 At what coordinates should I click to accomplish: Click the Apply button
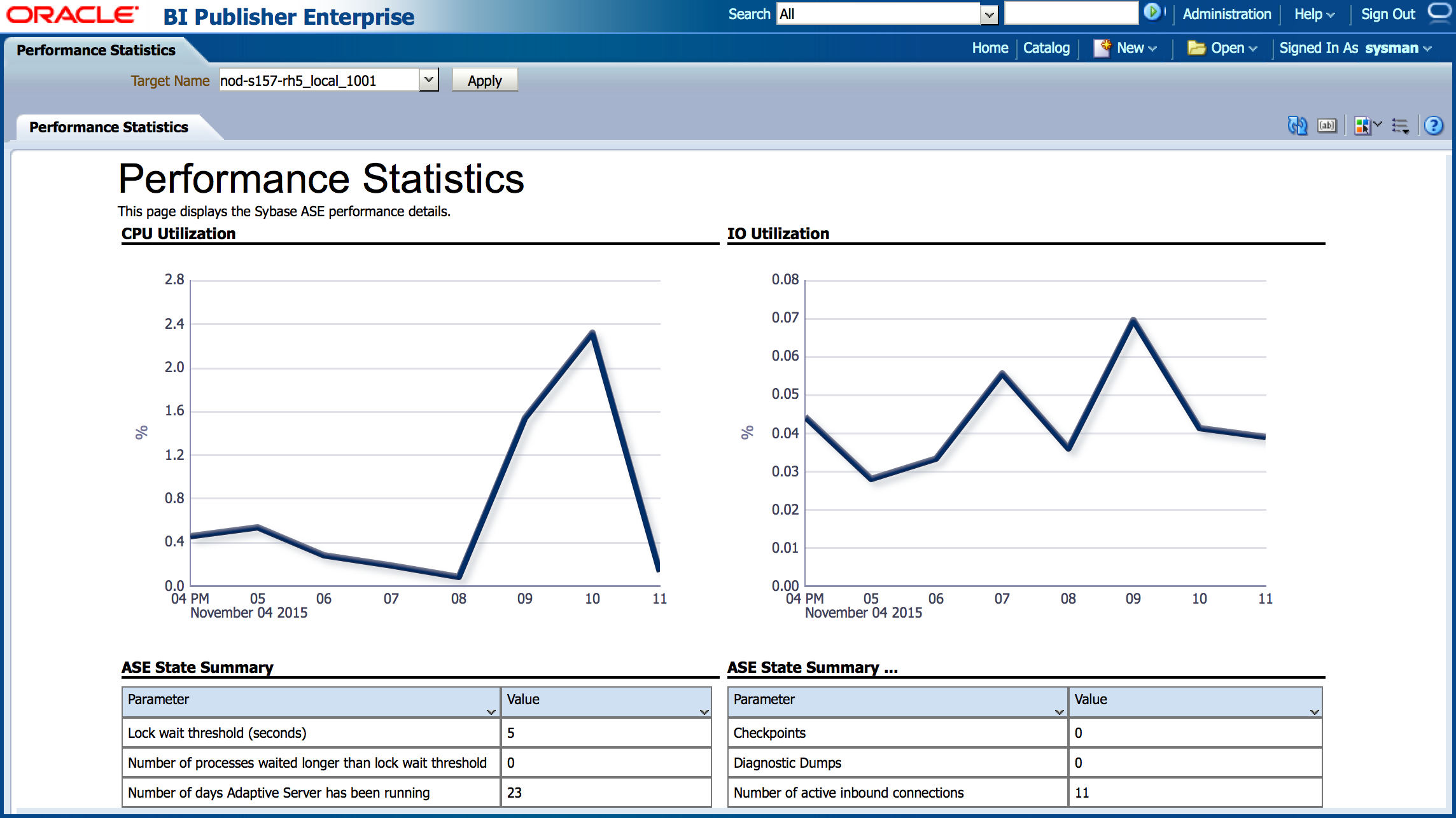pyautogui.click(x=484, y=81)
